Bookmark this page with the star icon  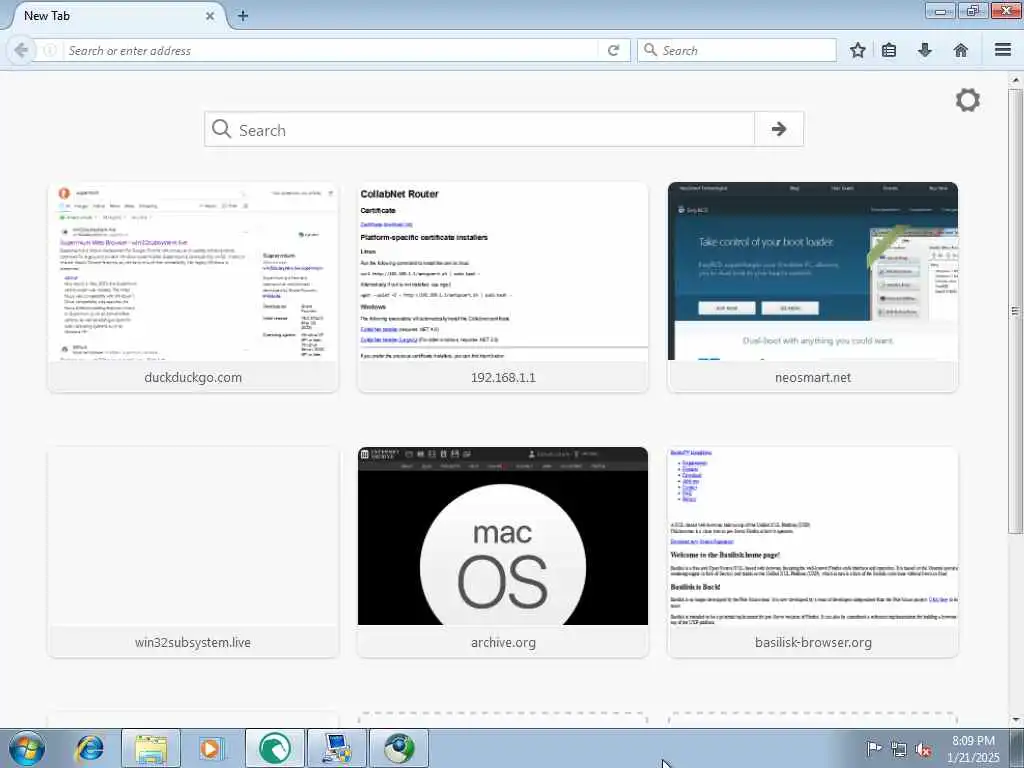857,50
